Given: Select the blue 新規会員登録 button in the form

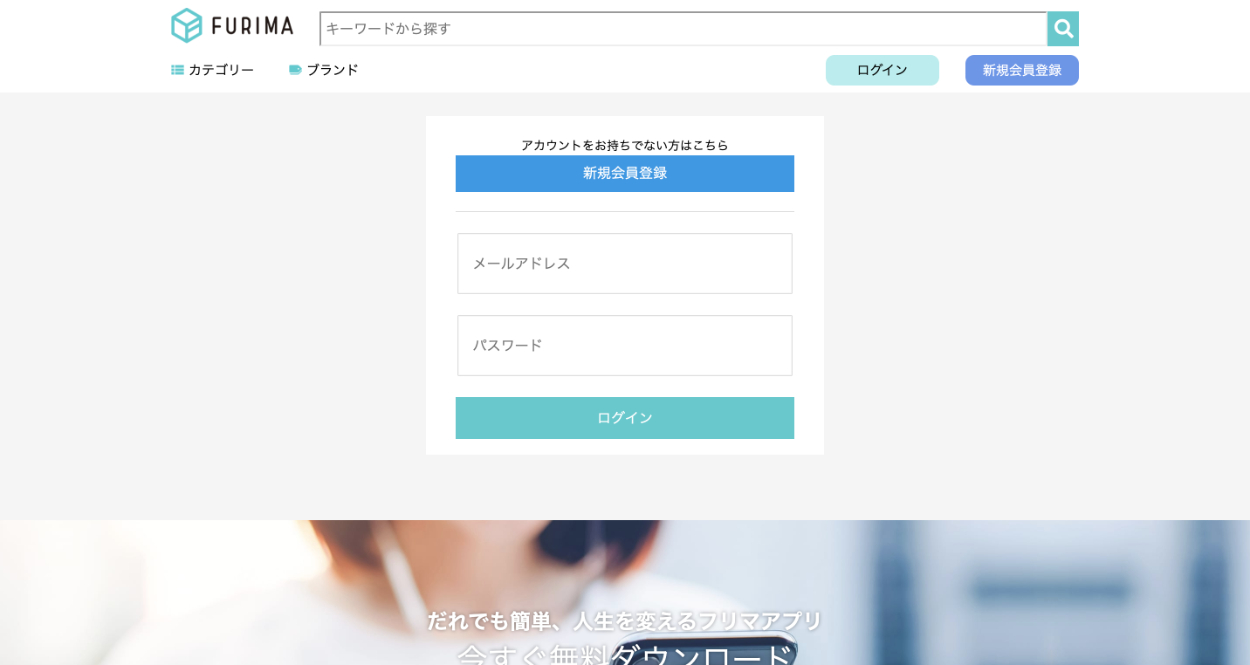Looking at the screenshot, I should (x=625, y=173).
